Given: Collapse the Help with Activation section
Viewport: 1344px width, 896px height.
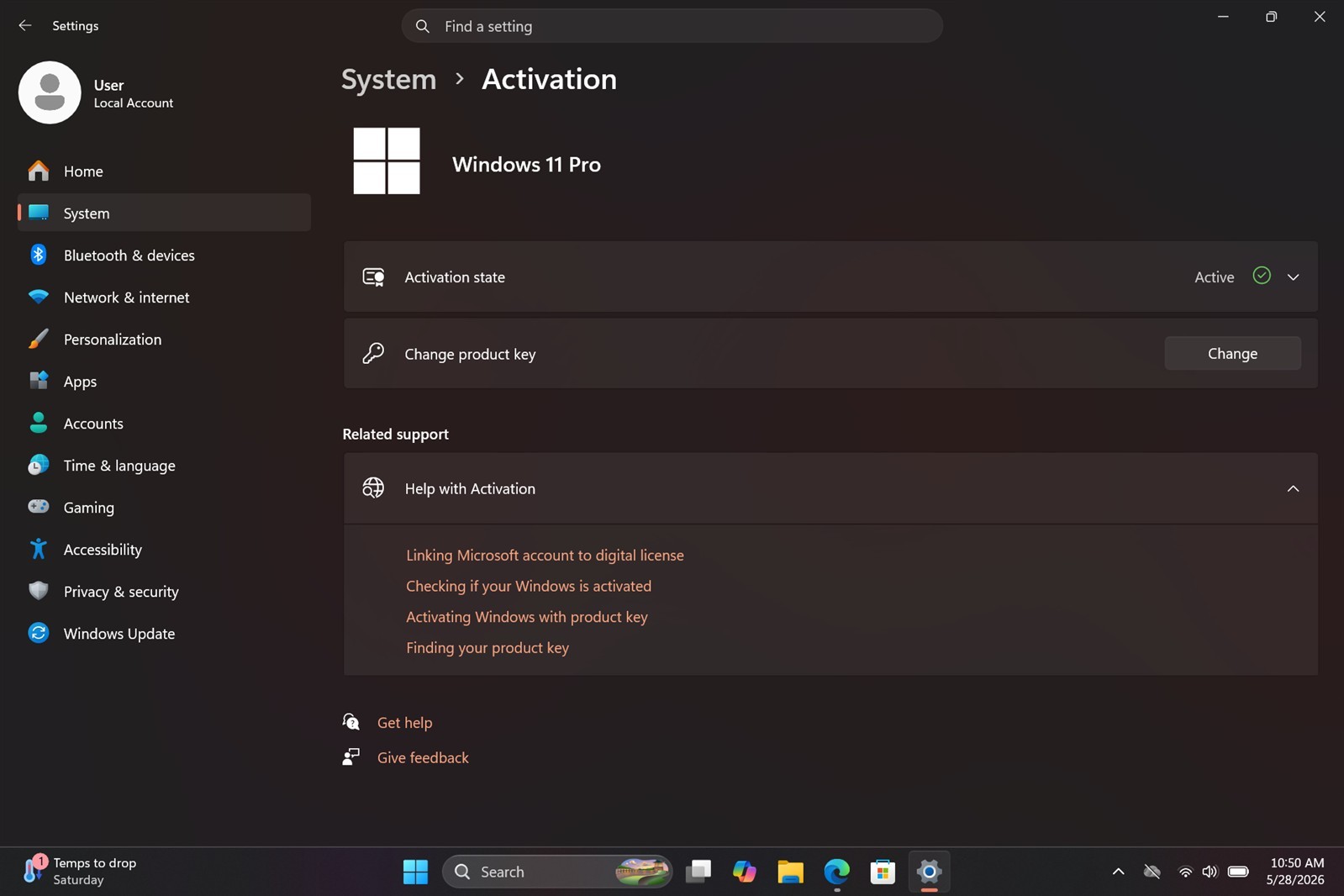Looking at the screenshot, I should tap(1293, 488).
